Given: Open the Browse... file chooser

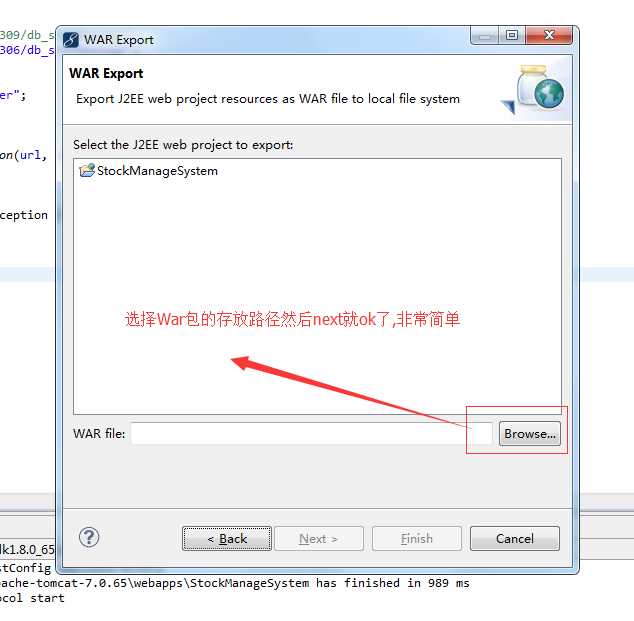Looking at the screenshot, I should coord(530,434).
